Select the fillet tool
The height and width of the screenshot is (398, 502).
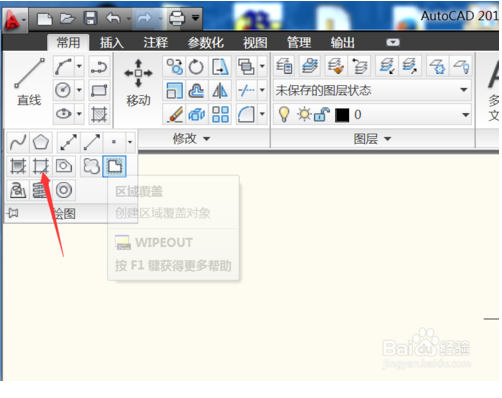pyautogui.click(x=246, y=114)
